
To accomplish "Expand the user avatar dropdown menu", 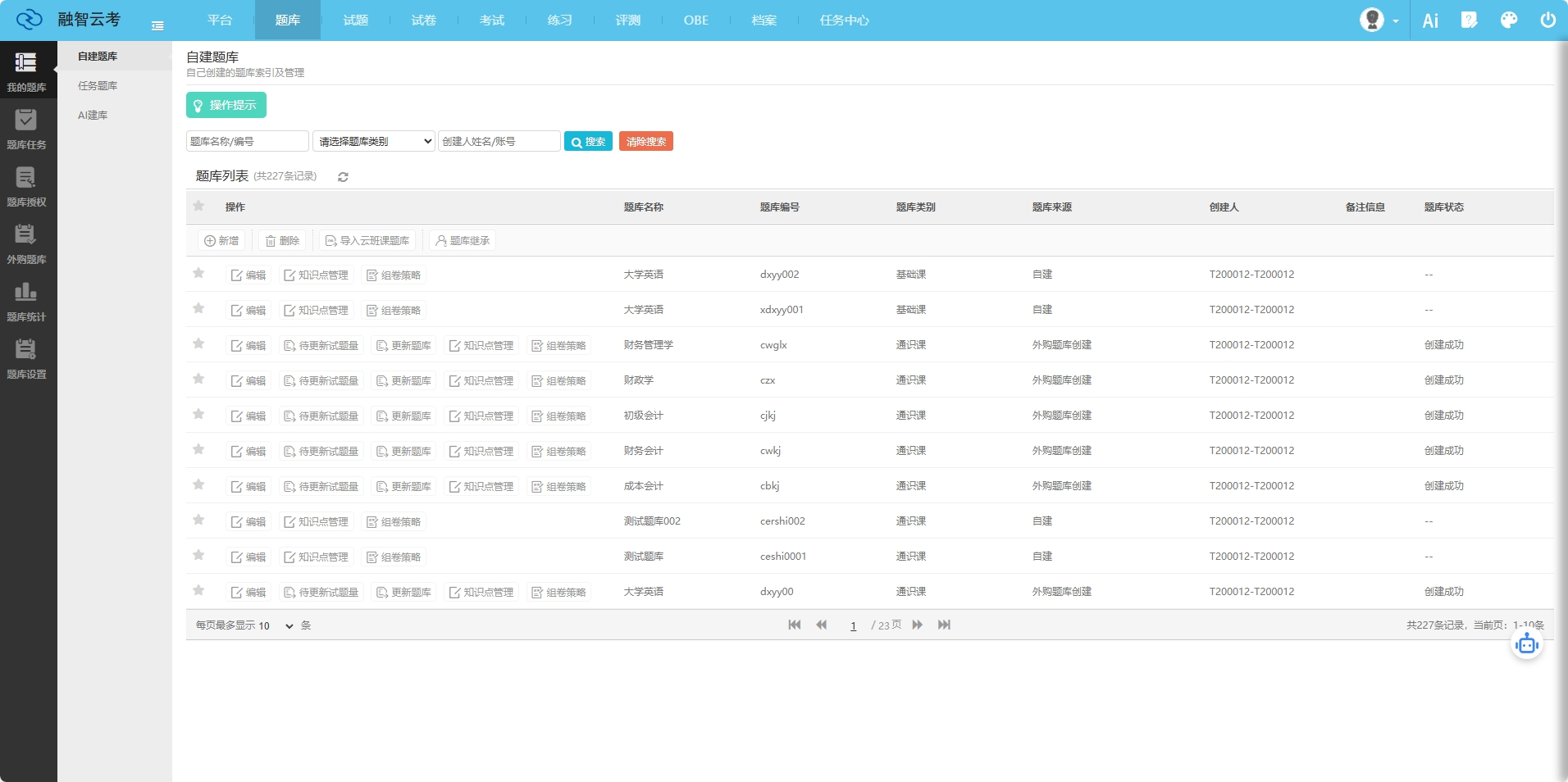I will tap(1379, 20).
